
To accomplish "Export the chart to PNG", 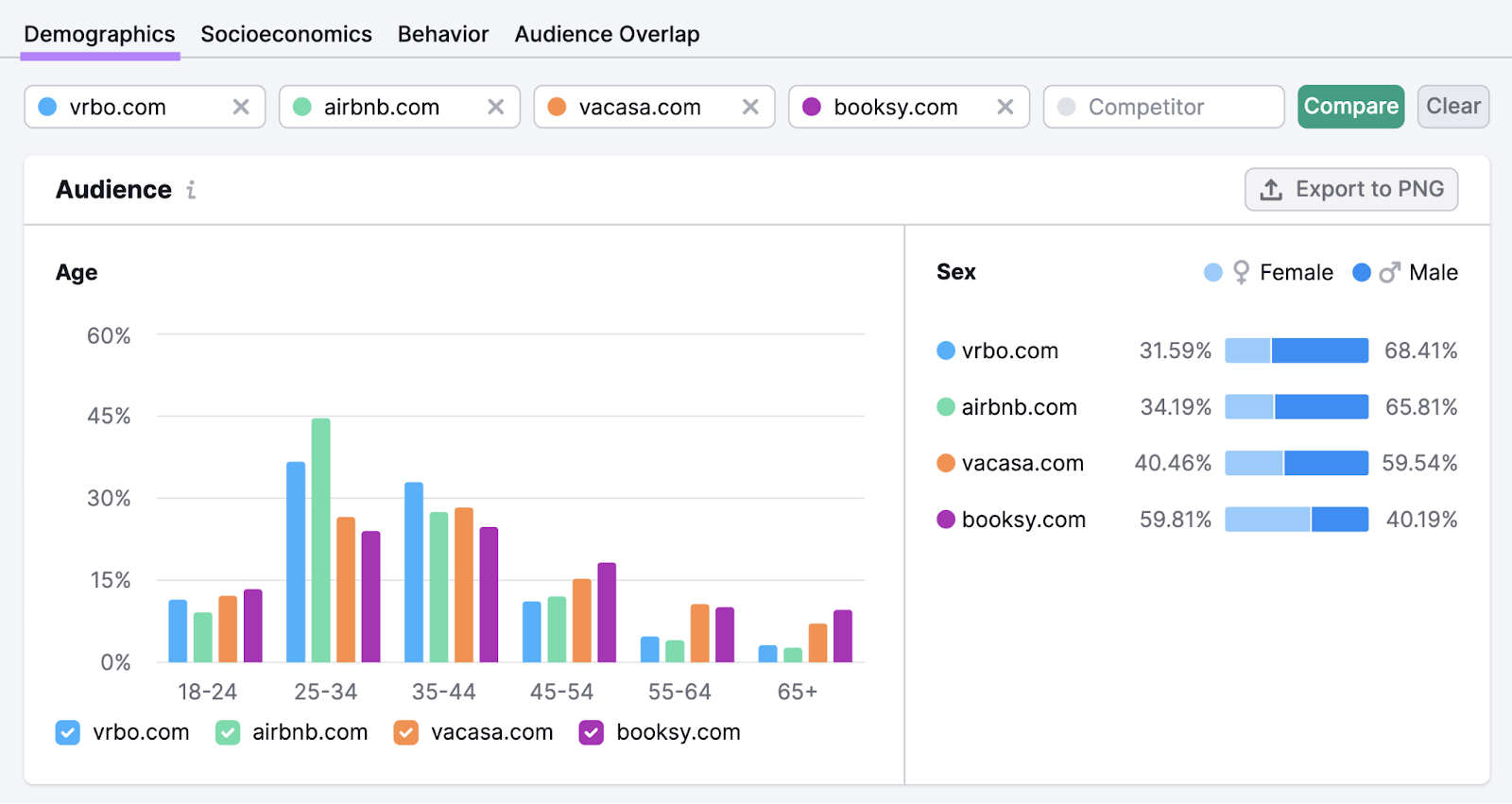I will [1351, 189].
